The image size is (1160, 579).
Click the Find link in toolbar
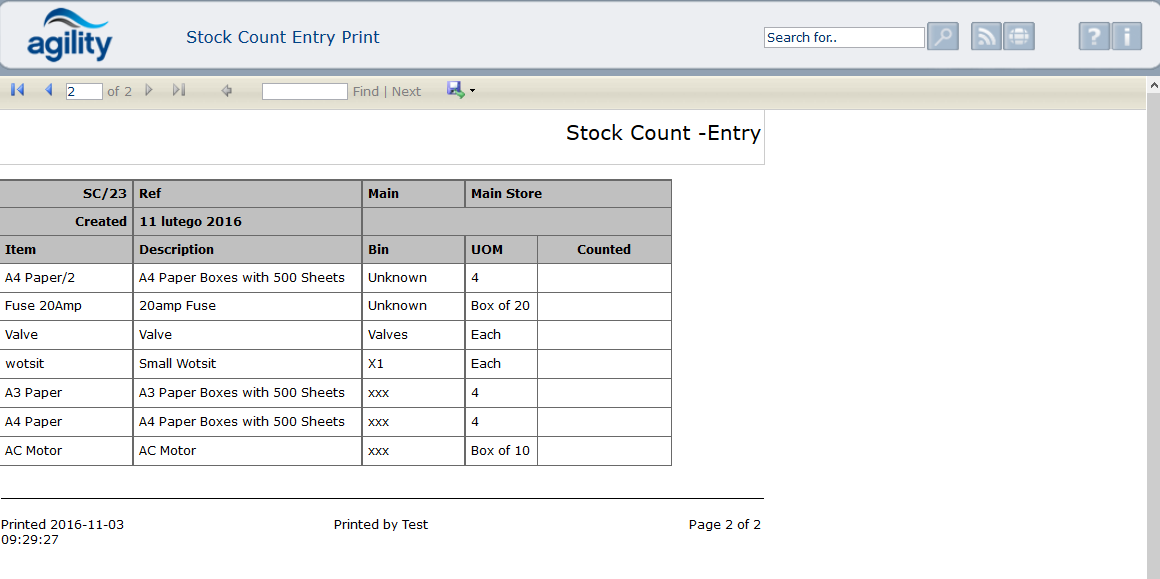tap(366, 91)
